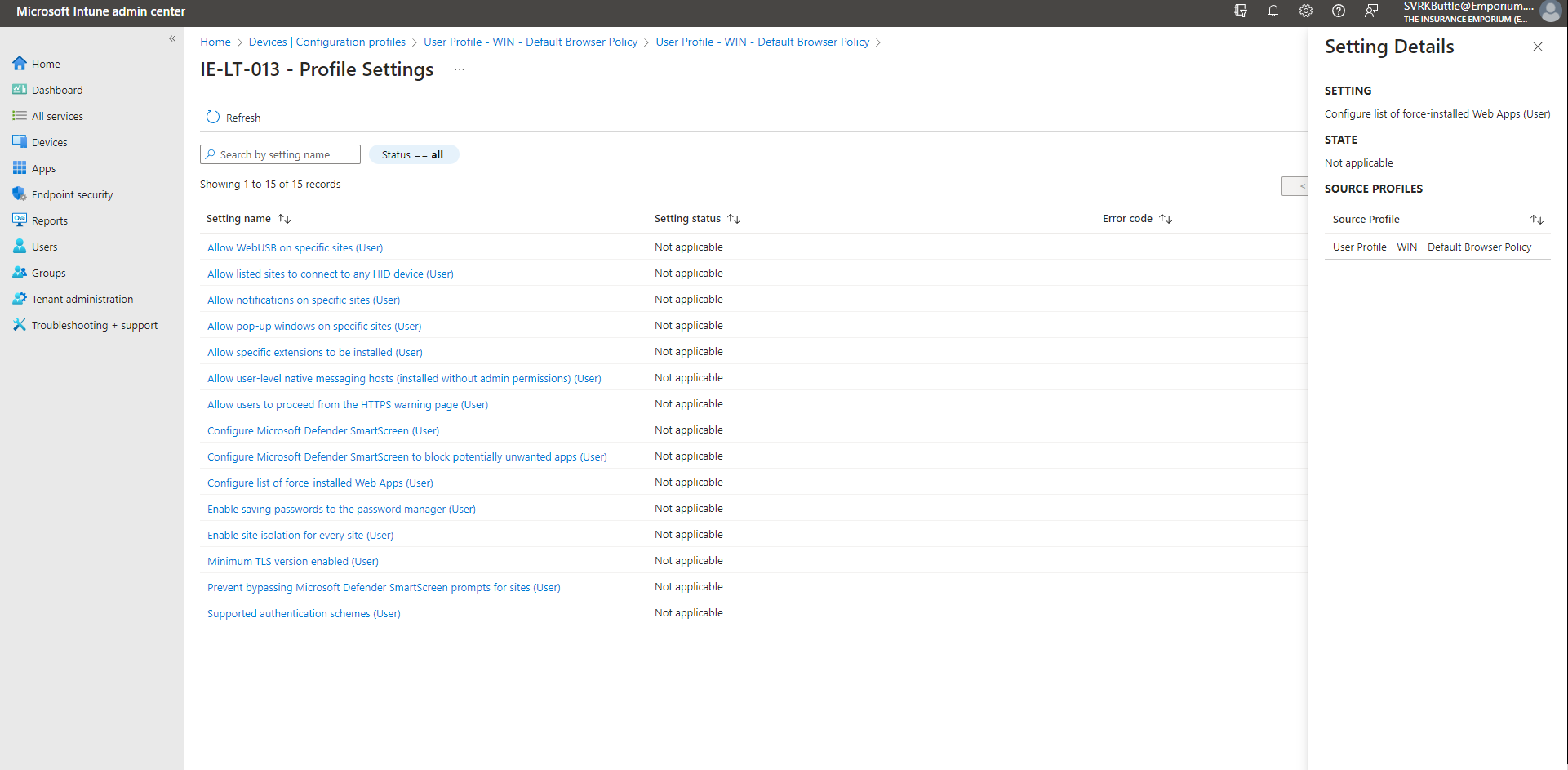The width and height of the screenshot is (1568, 770).
Task: Open Allow WebUSB on specific sites setting
Action: 295,247
